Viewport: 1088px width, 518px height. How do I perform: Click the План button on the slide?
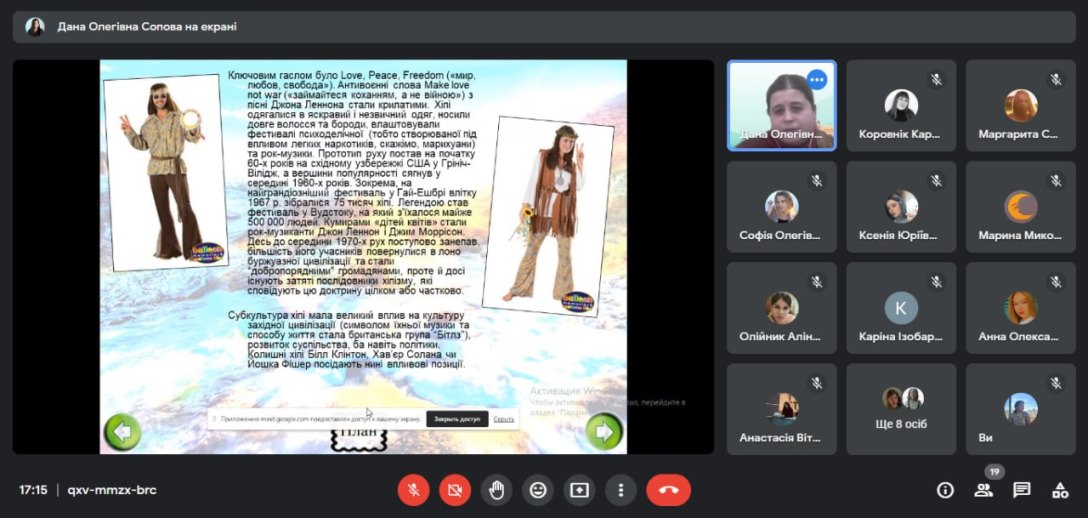[x=358, y=438]
